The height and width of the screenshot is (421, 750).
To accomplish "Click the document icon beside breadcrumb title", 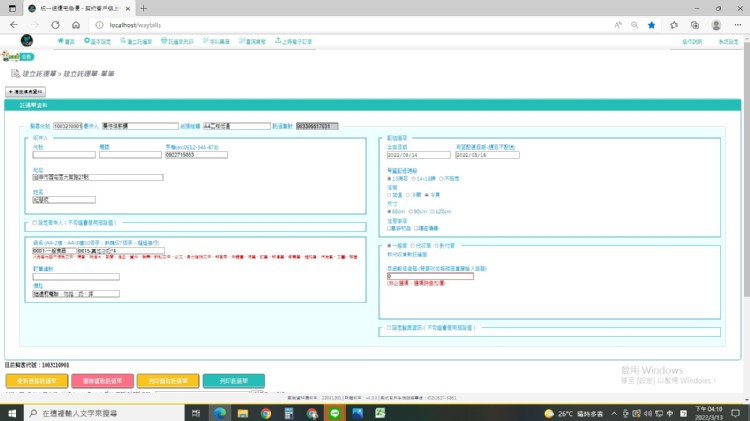I will [15, 74].
